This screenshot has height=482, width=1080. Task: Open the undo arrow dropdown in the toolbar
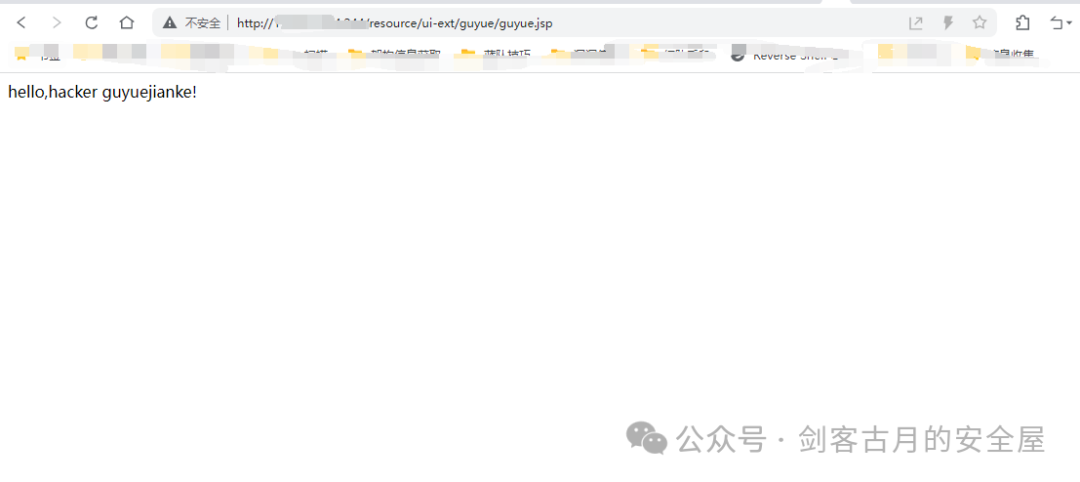[1061, 23]
